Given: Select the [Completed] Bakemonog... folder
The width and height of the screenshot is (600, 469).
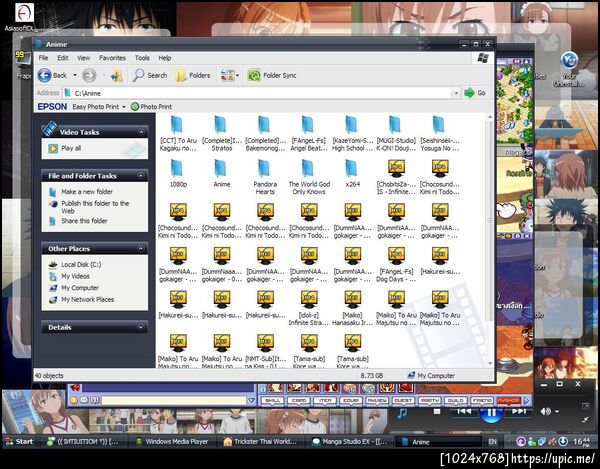Looking at the screenshot, I should pyautogui.click(x=265, y=134).
